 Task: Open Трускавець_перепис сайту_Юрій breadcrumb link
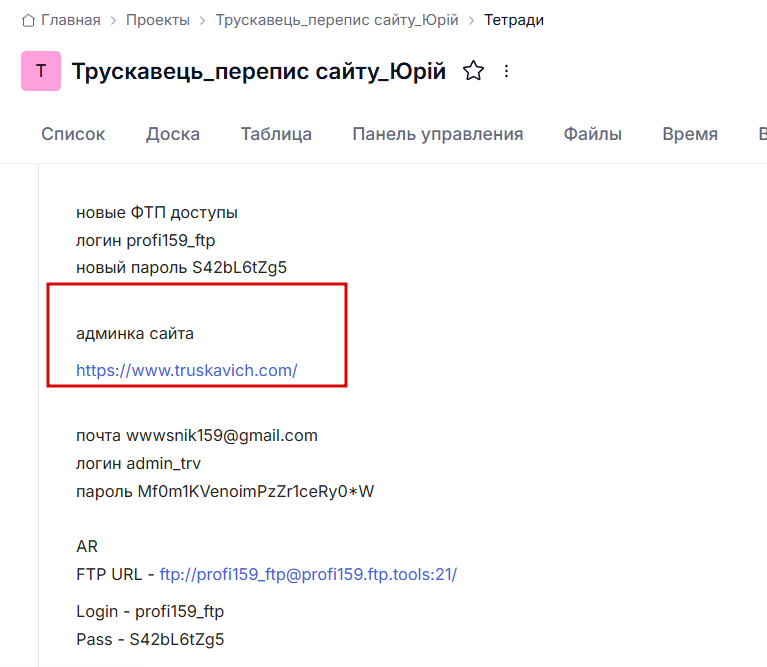[x=337, y=20]
